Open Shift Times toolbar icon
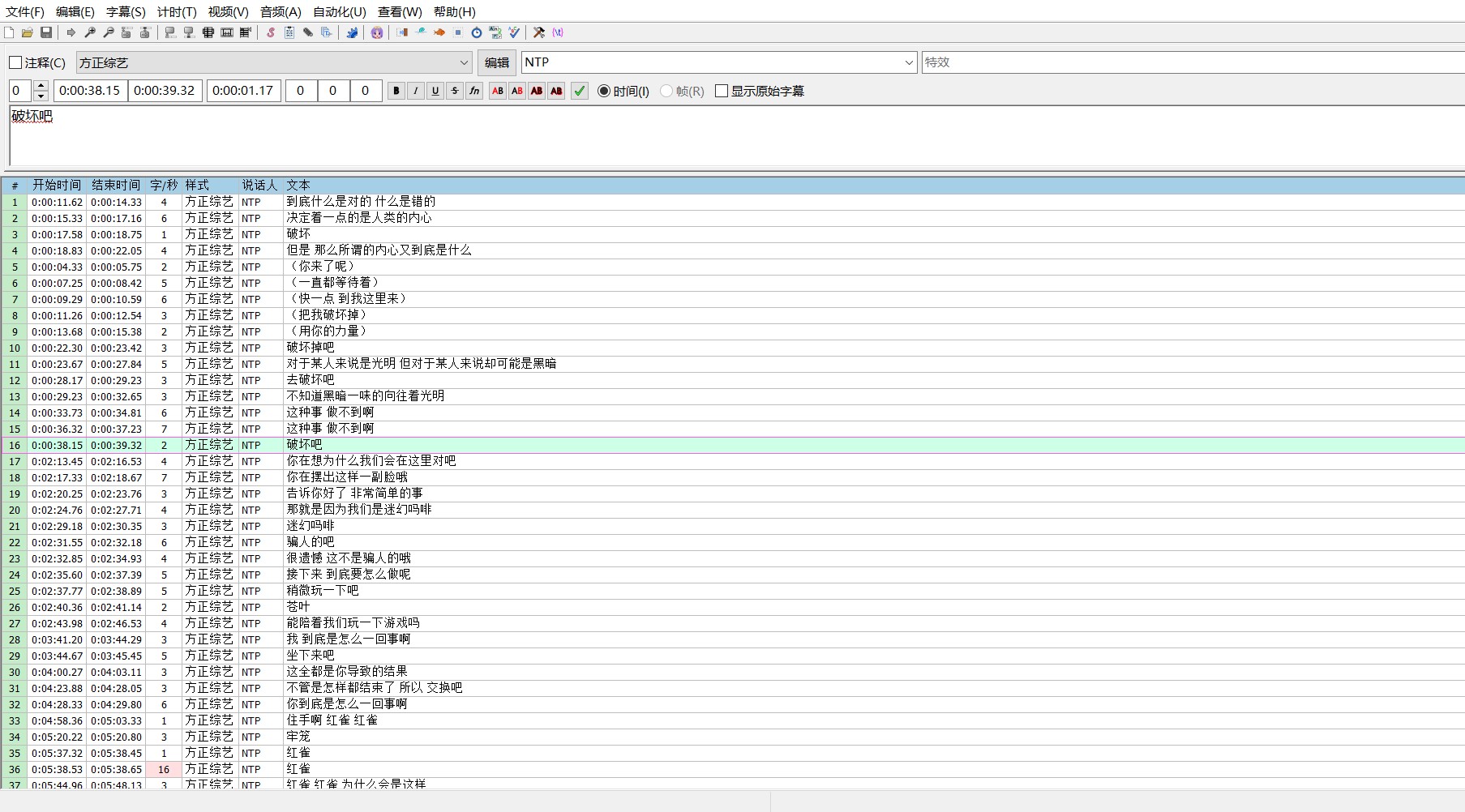1465x812 pixels. 402,32
